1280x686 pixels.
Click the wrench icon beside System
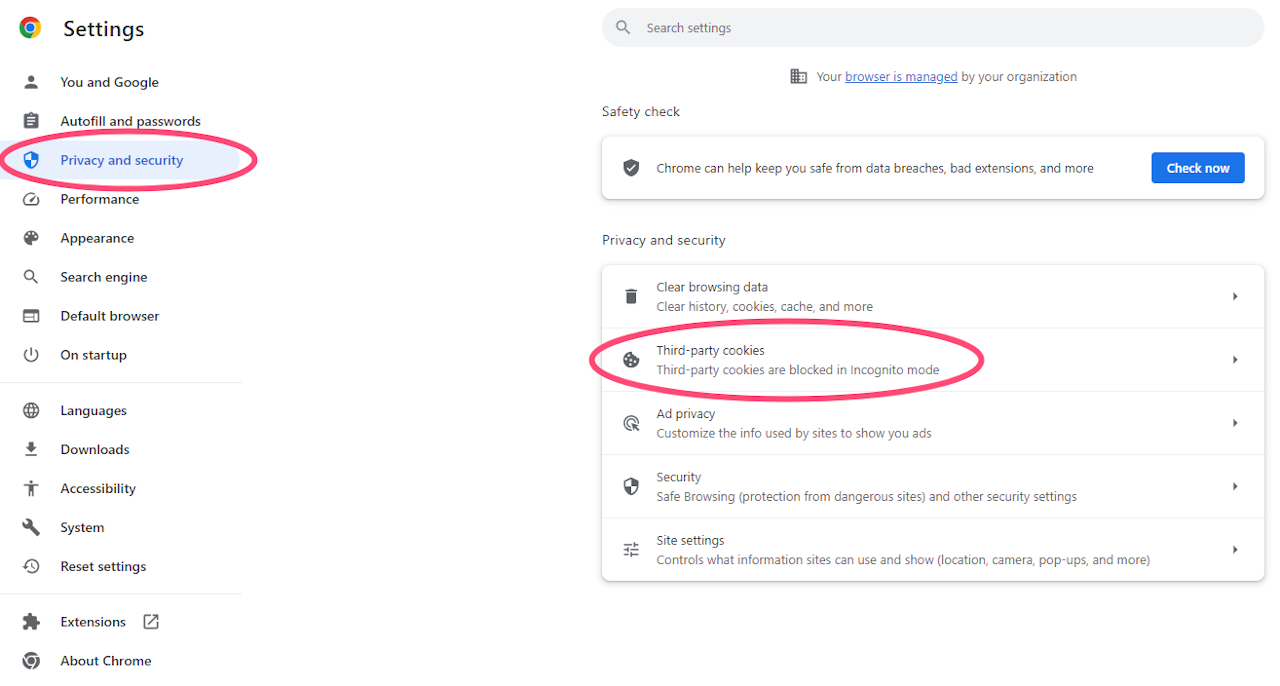(x=31, y=527)
